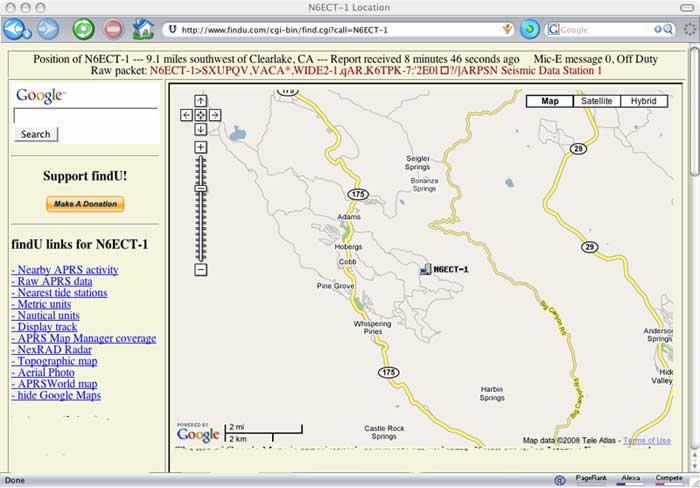Viewport: 700px width, 488px height.
Task: Click the address bar URL field
Action: click(x=339, y=30)
